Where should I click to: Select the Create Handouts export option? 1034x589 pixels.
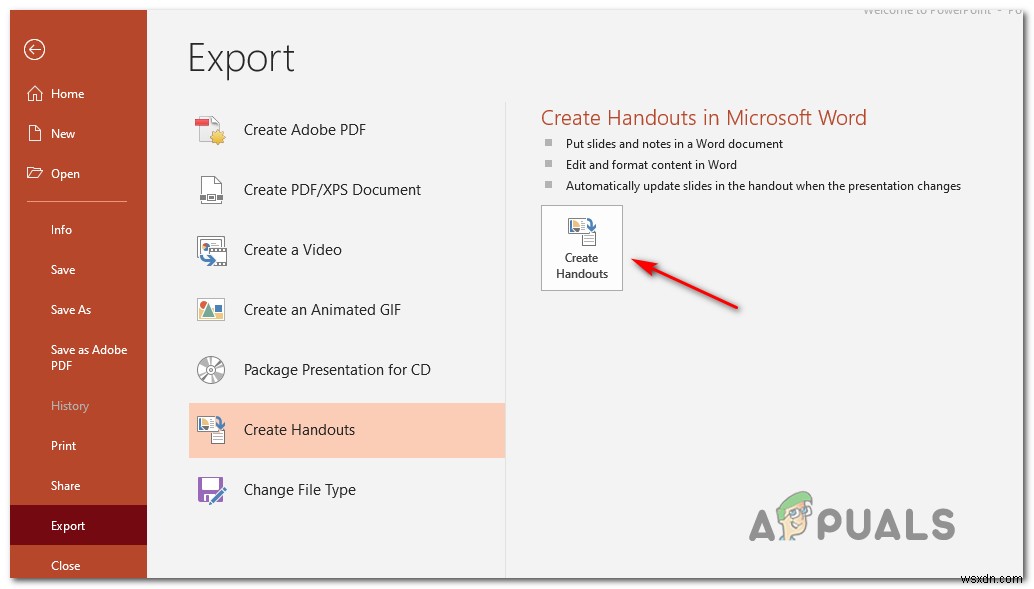pos(347,430)
